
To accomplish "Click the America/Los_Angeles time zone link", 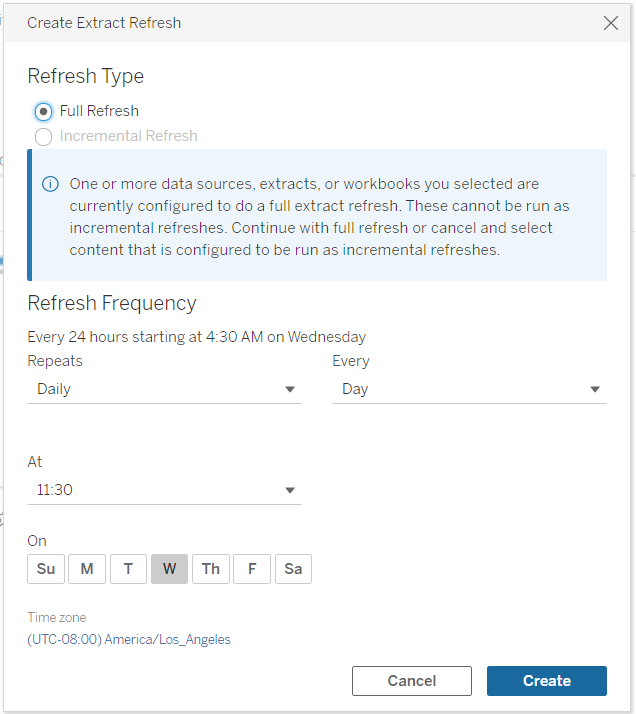I will pyautogui.click(x=129, y=640).
